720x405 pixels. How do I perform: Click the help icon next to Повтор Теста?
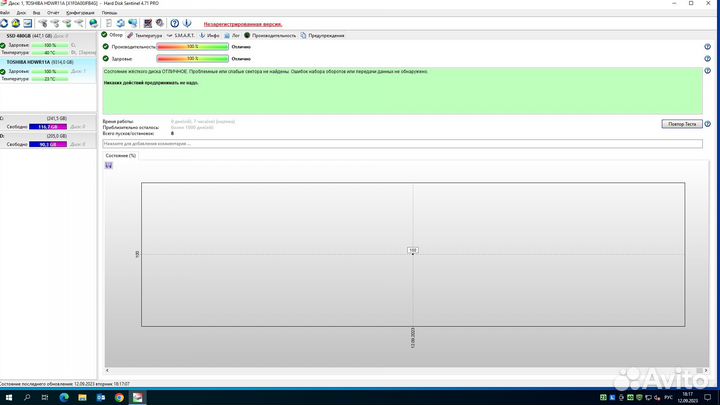point(707,123)
